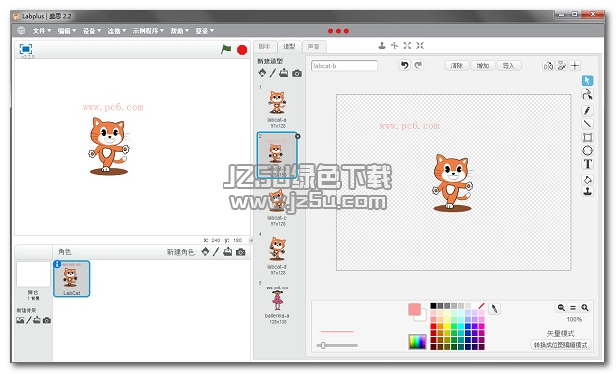Switch to the 脚本 (Scripts) tab
616x374 pixels.
tap(265, 46)
